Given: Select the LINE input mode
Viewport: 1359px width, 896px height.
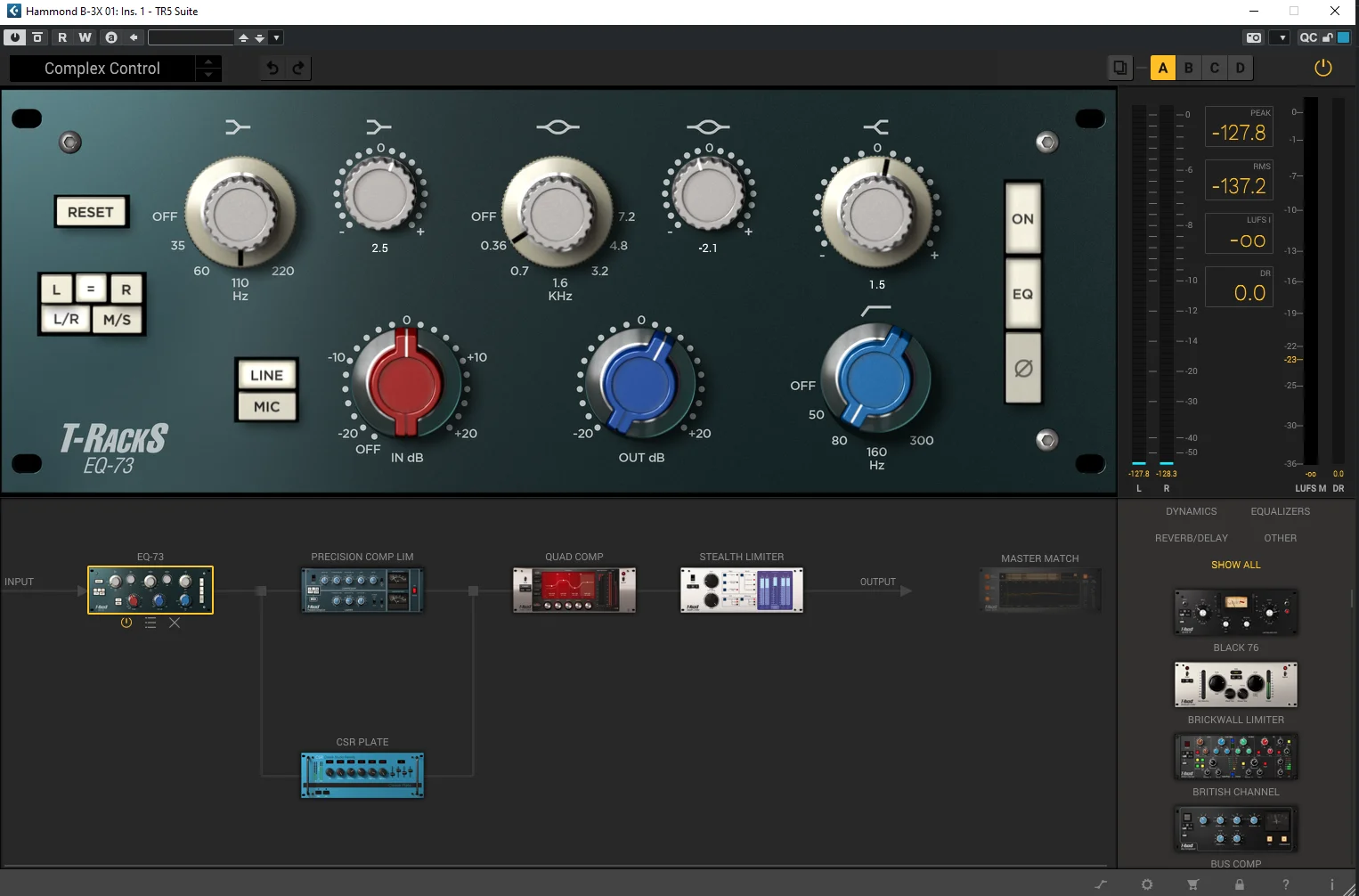Looking at the screenshot, I should coord(266,376).
